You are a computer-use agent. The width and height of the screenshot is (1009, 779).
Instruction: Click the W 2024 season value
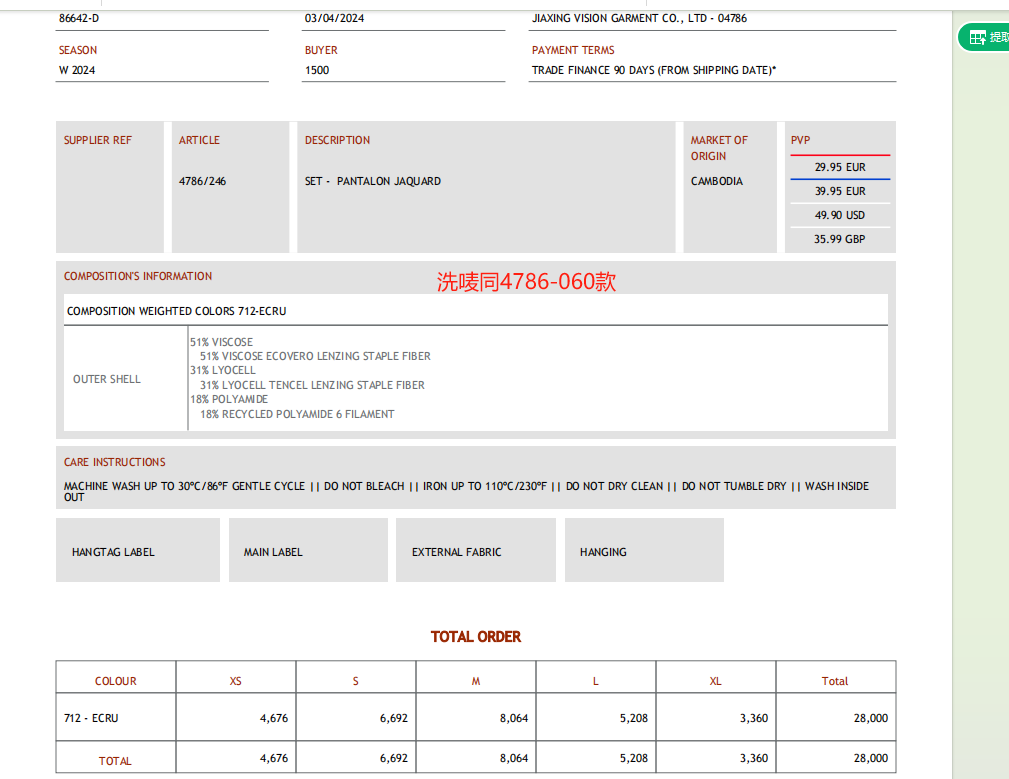pos(77,70)
